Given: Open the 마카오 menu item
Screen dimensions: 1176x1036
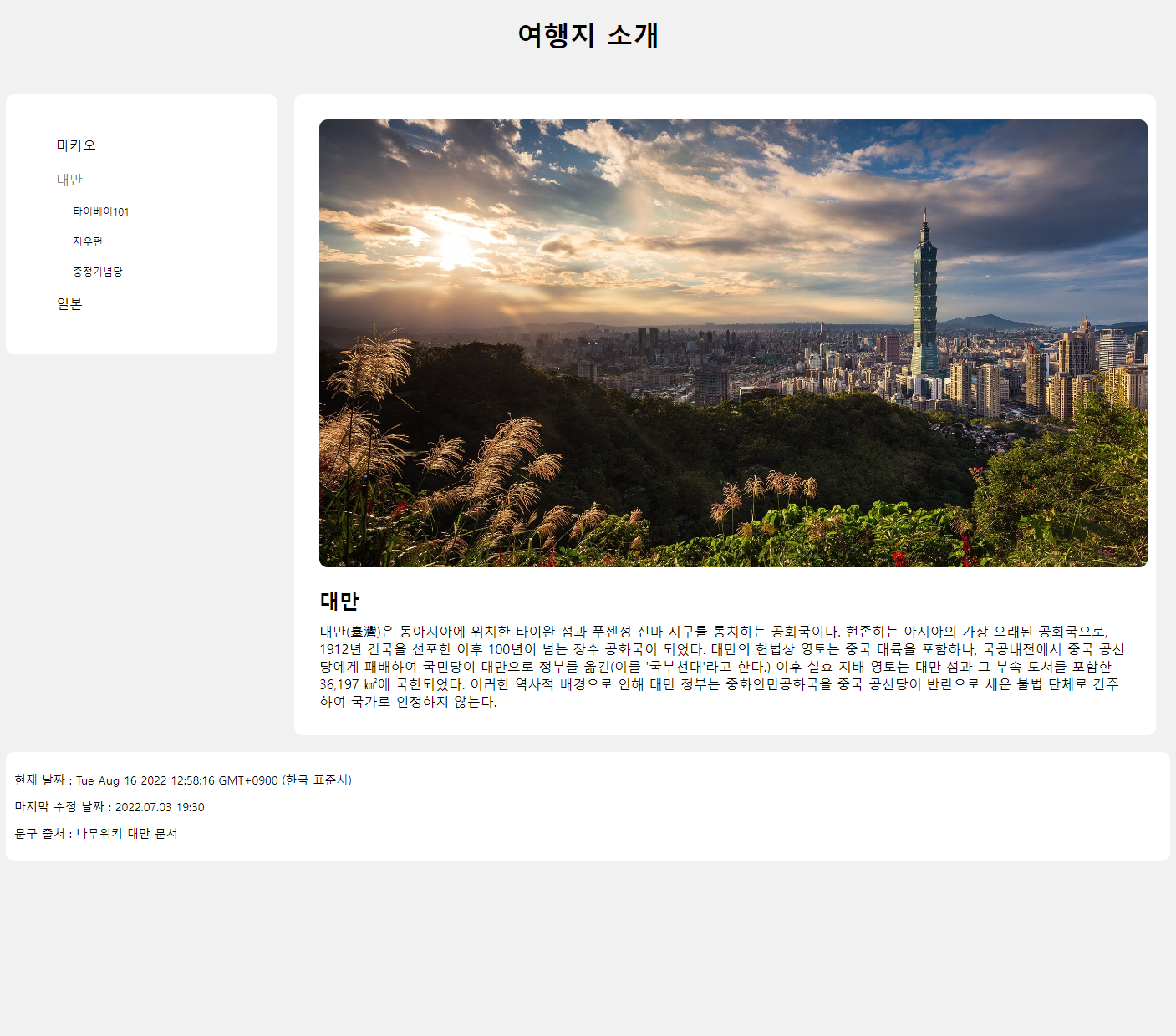Looking at the screenshot, I should (76, 145).
